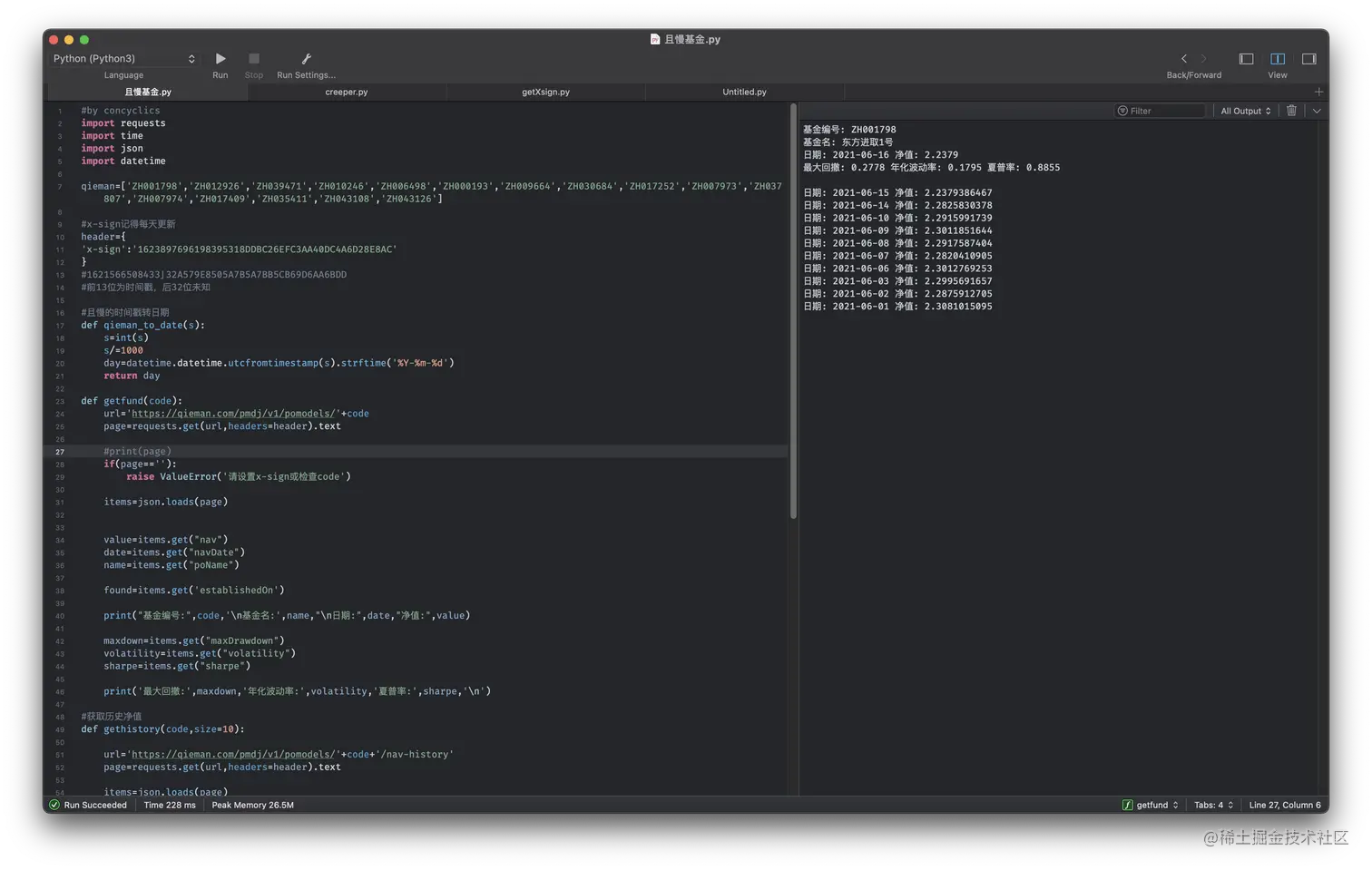Go forward with the Forward arrow
1372x870 pixels.
[1204, 59]
